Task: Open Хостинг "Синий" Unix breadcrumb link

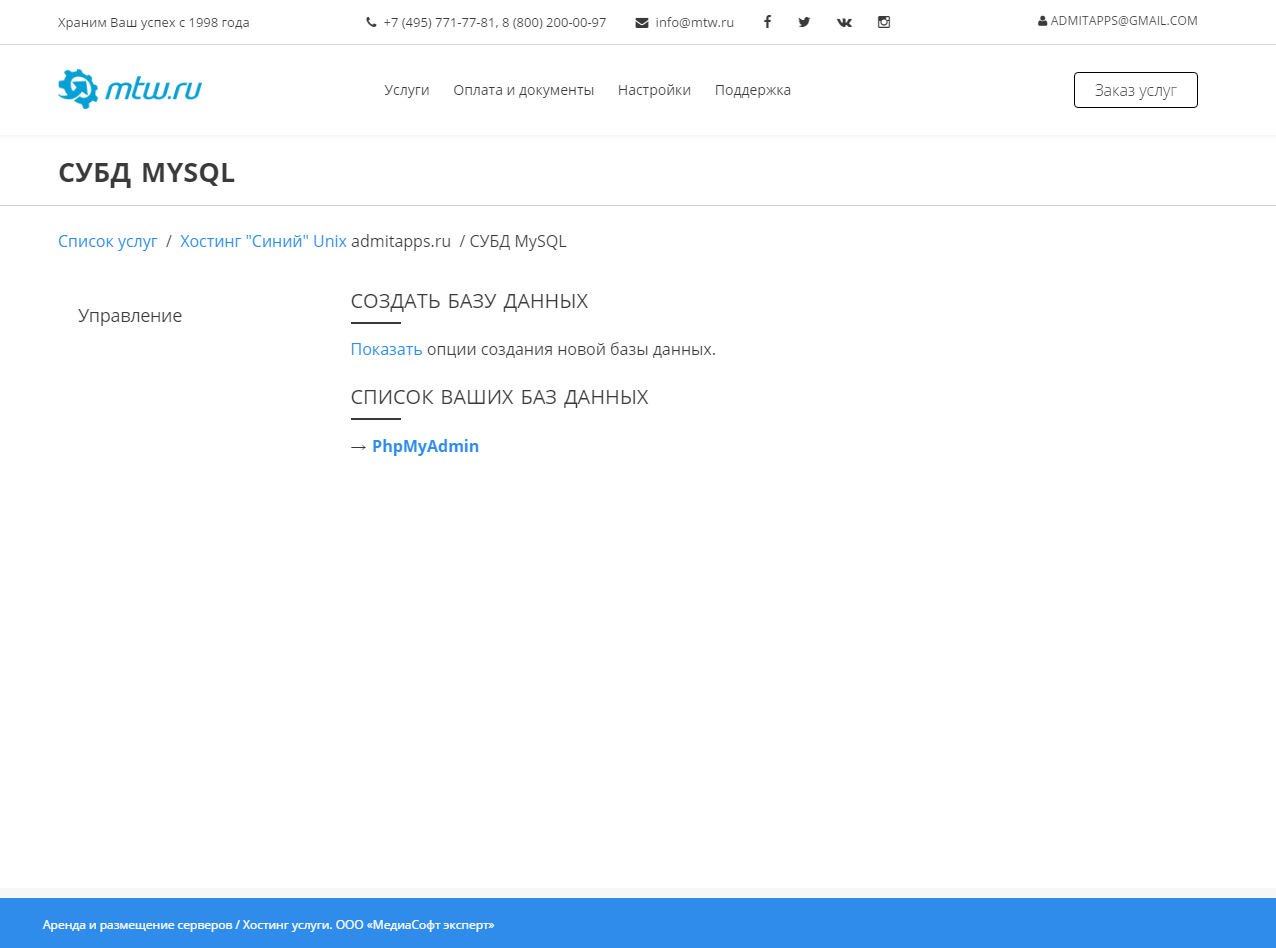Action: pyautogui.click(x=263, y=241)
